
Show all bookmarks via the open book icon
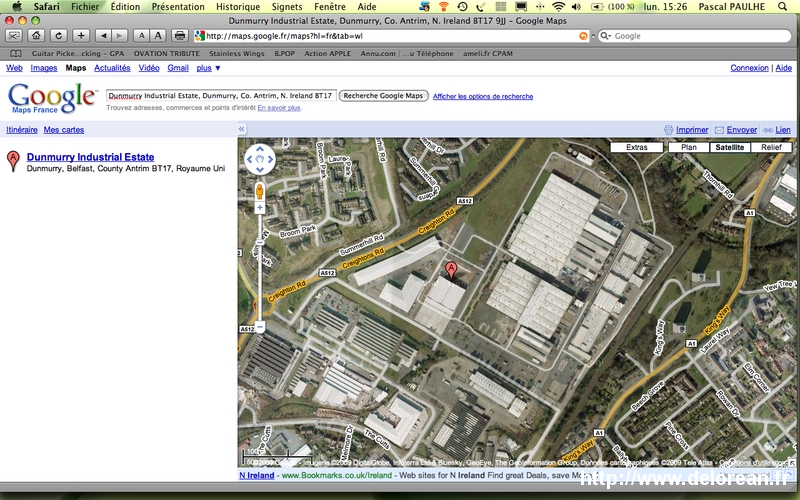[16, 54]
